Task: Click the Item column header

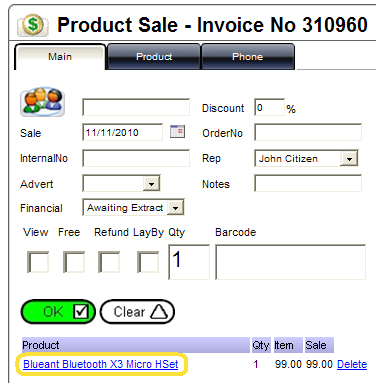Action: (x=288, y=345)
